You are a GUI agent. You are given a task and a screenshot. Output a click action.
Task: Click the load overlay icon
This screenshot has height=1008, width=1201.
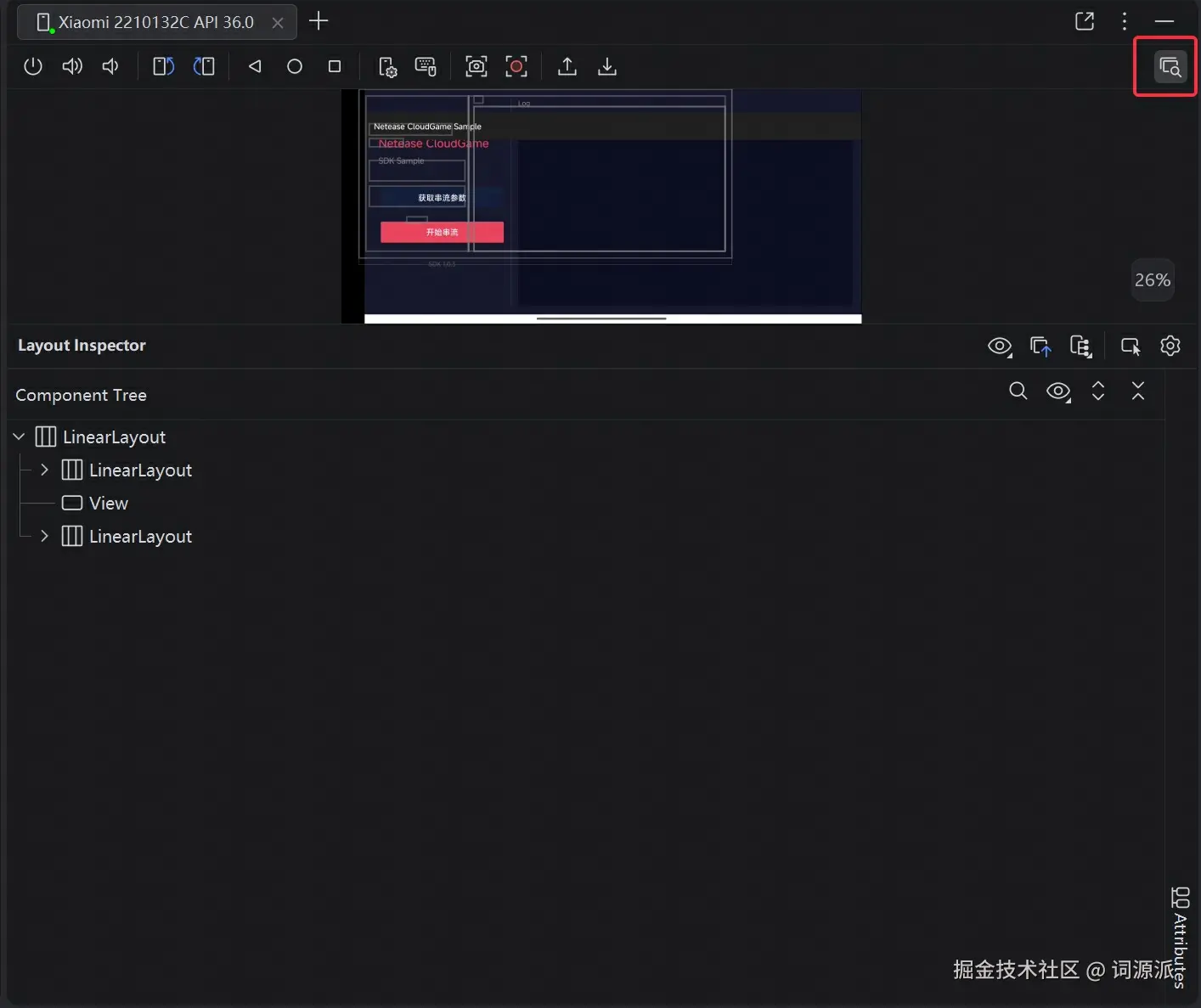pyautogui.click(x=1040, y=346)
